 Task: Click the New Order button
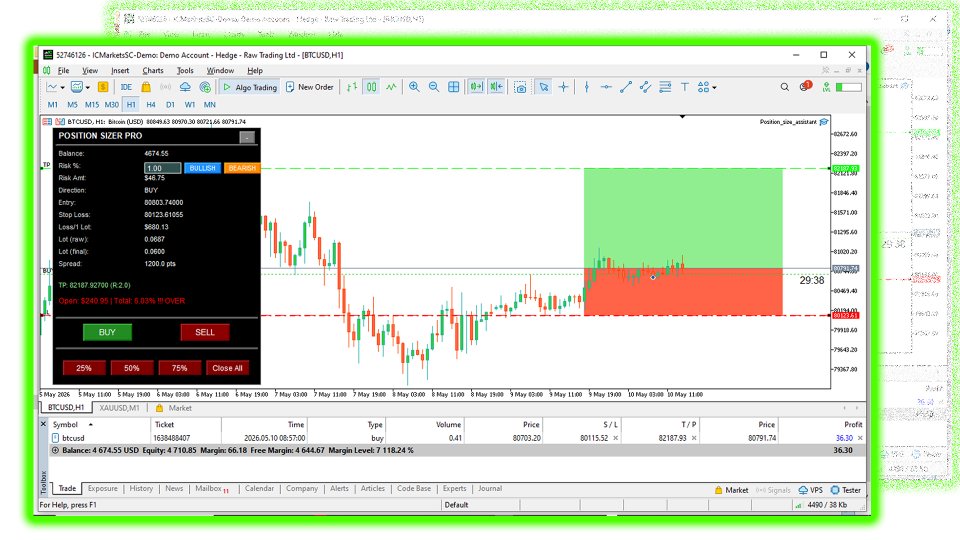coord(310,87)
